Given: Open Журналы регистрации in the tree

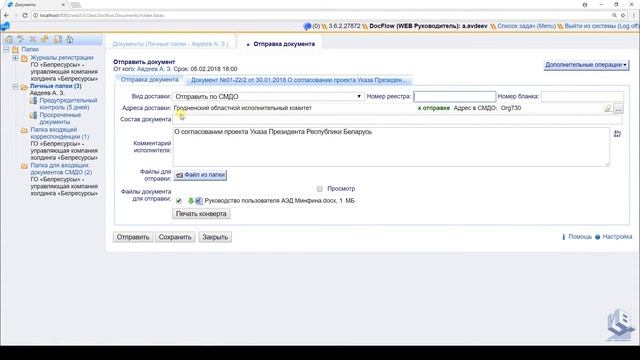Looking at the screenshot, I should 62,58.
